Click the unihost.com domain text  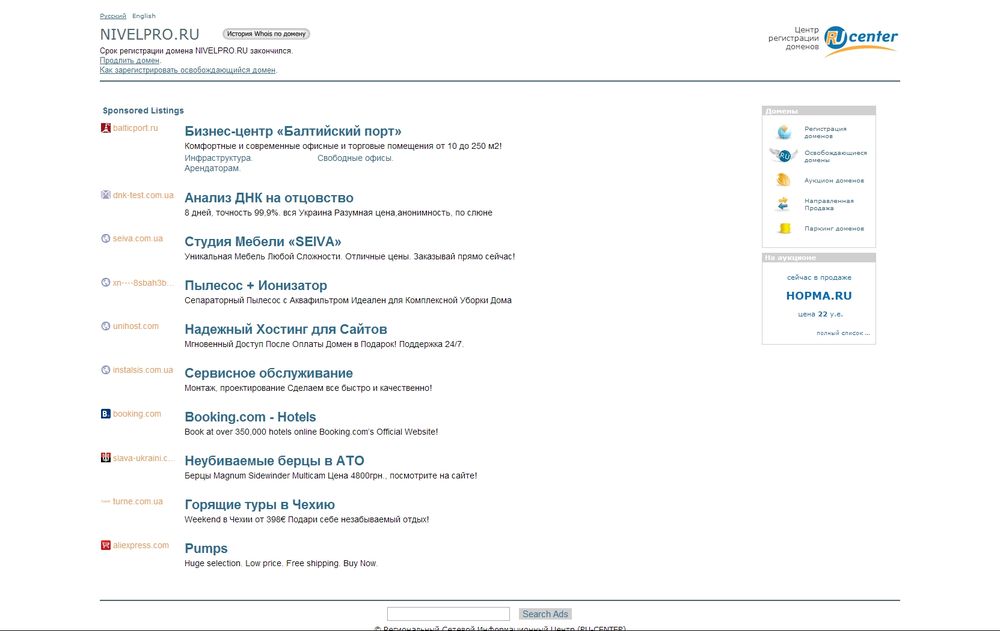point(136,326)
